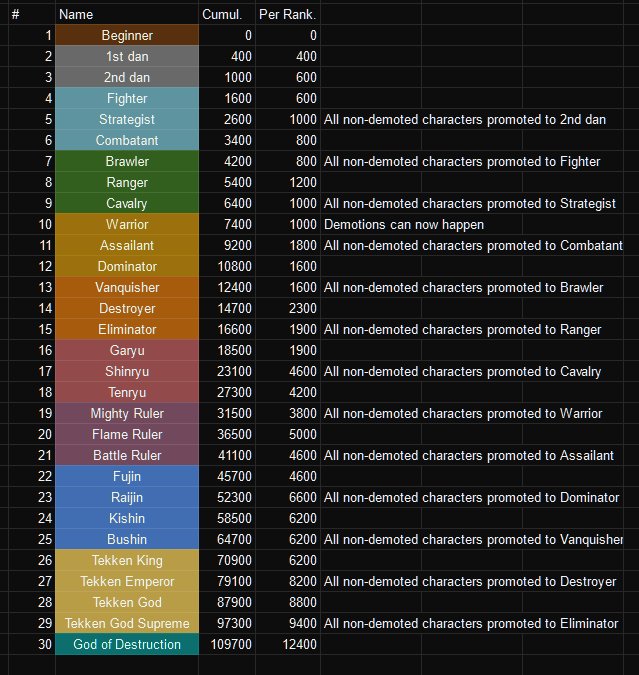Select the Assailant rank cell
The height and width of the screenshot is (675, 639).
(x=127, y=245)
